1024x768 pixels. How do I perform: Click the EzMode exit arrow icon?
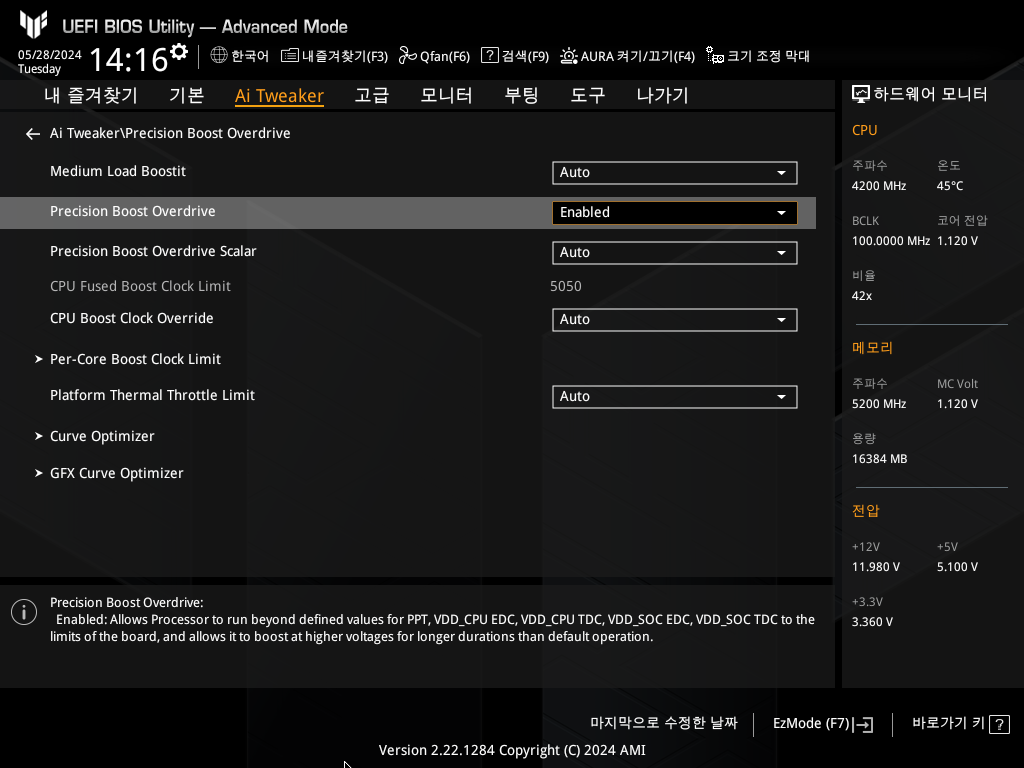point(863,724)
